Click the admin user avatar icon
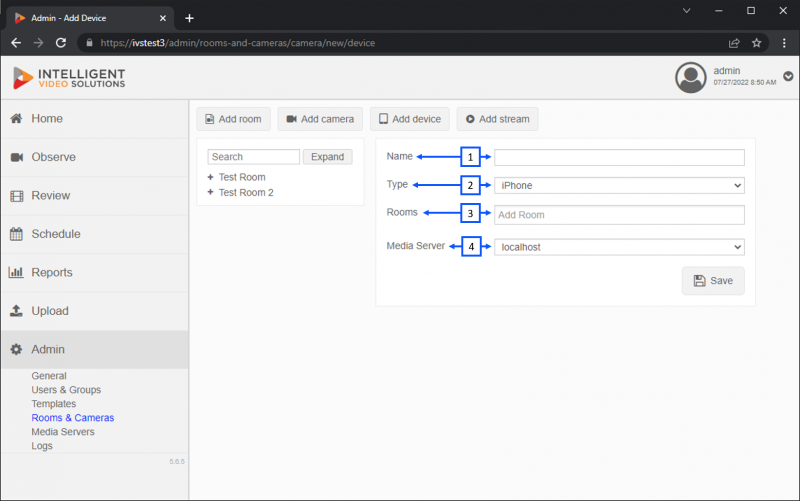 pyautogui.click(x=690, y=78)
